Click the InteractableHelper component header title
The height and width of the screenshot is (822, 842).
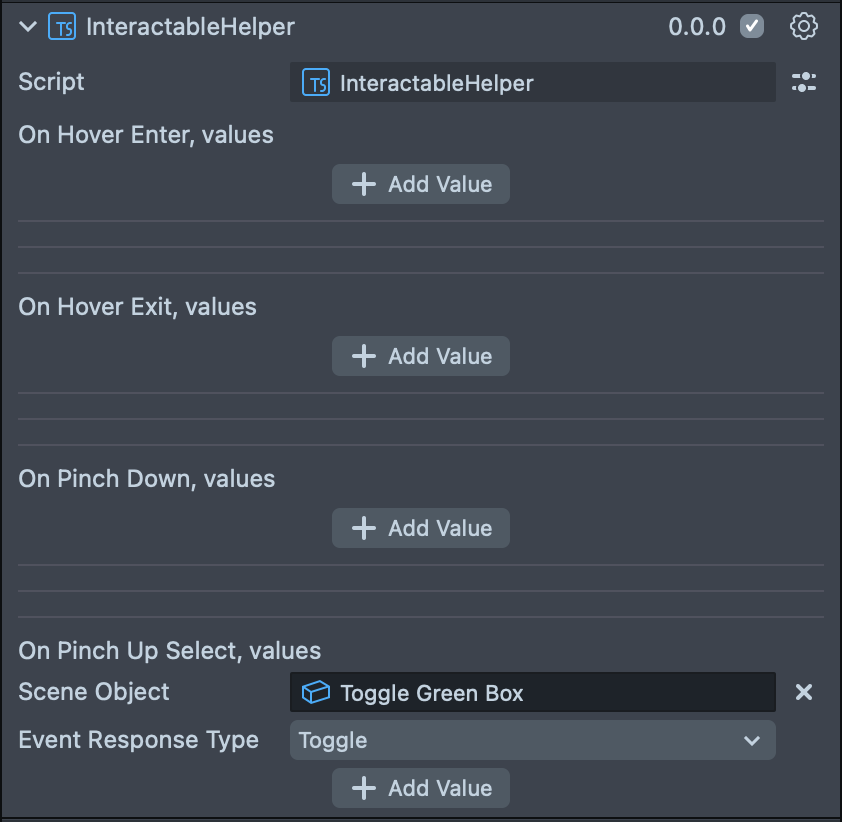pyautogui.click(x=190, y=27)
